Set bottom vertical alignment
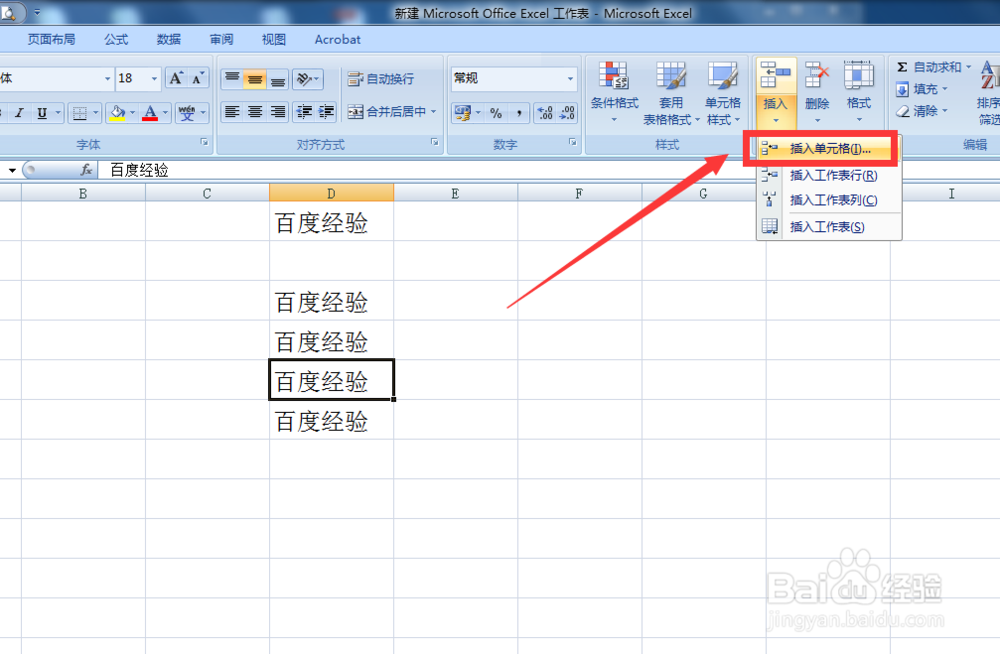Image resolution: width=1000 pixels, height=654 pixels. 277,78
